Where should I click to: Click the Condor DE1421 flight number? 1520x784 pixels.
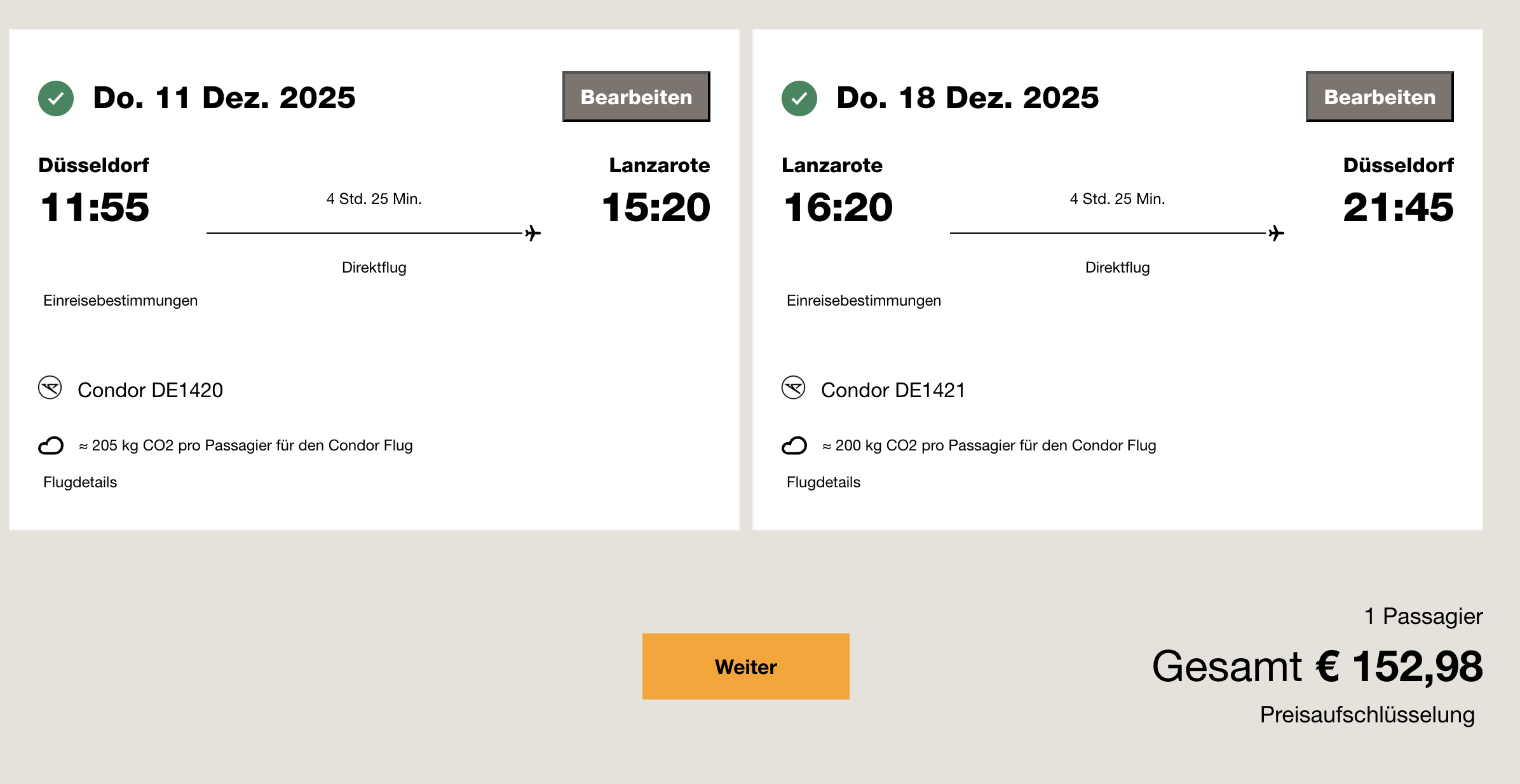(x=893, y=390)
